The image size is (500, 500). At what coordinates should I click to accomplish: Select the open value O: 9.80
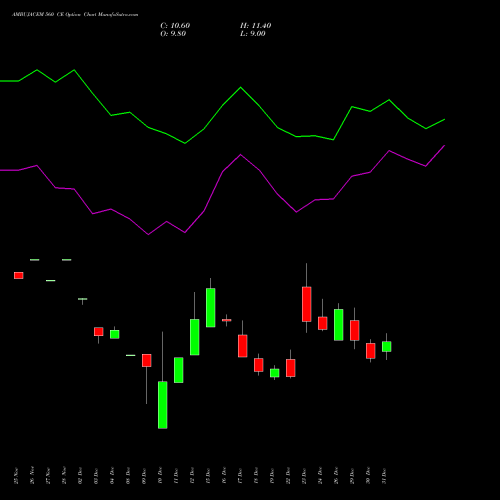pyautogui.click(x=173, y=34)
